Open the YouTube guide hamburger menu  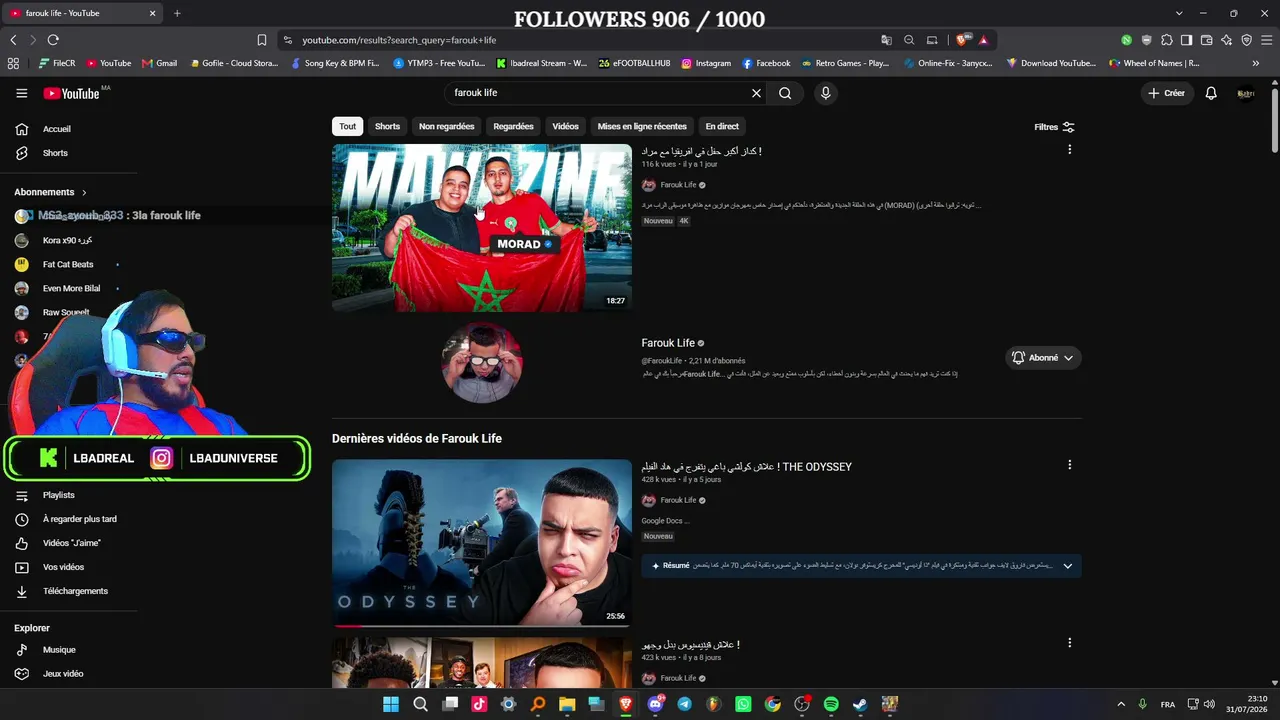click(21, 93)
